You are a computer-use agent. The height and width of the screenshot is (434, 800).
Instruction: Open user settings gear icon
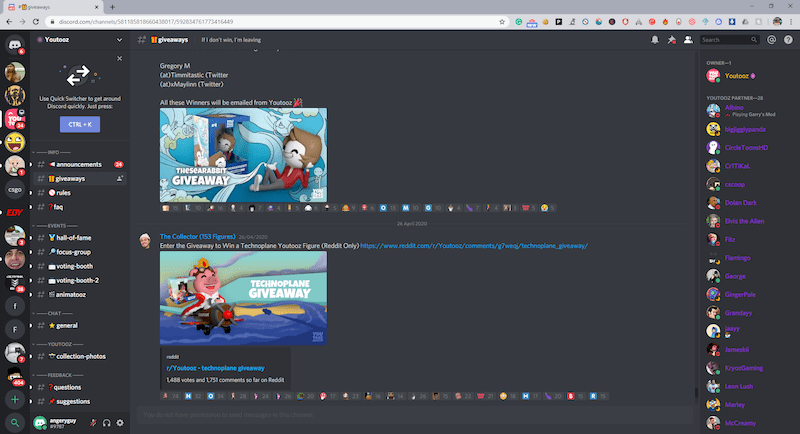coord(120,423)
